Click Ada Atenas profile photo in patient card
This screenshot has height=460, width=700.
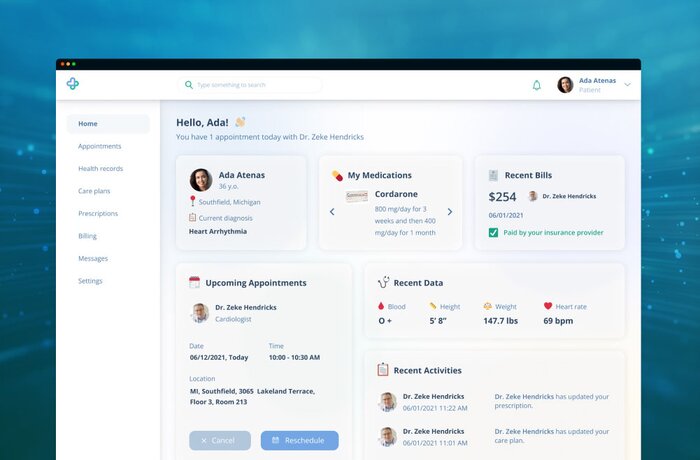pyautogui.click(x=200, y=180)
